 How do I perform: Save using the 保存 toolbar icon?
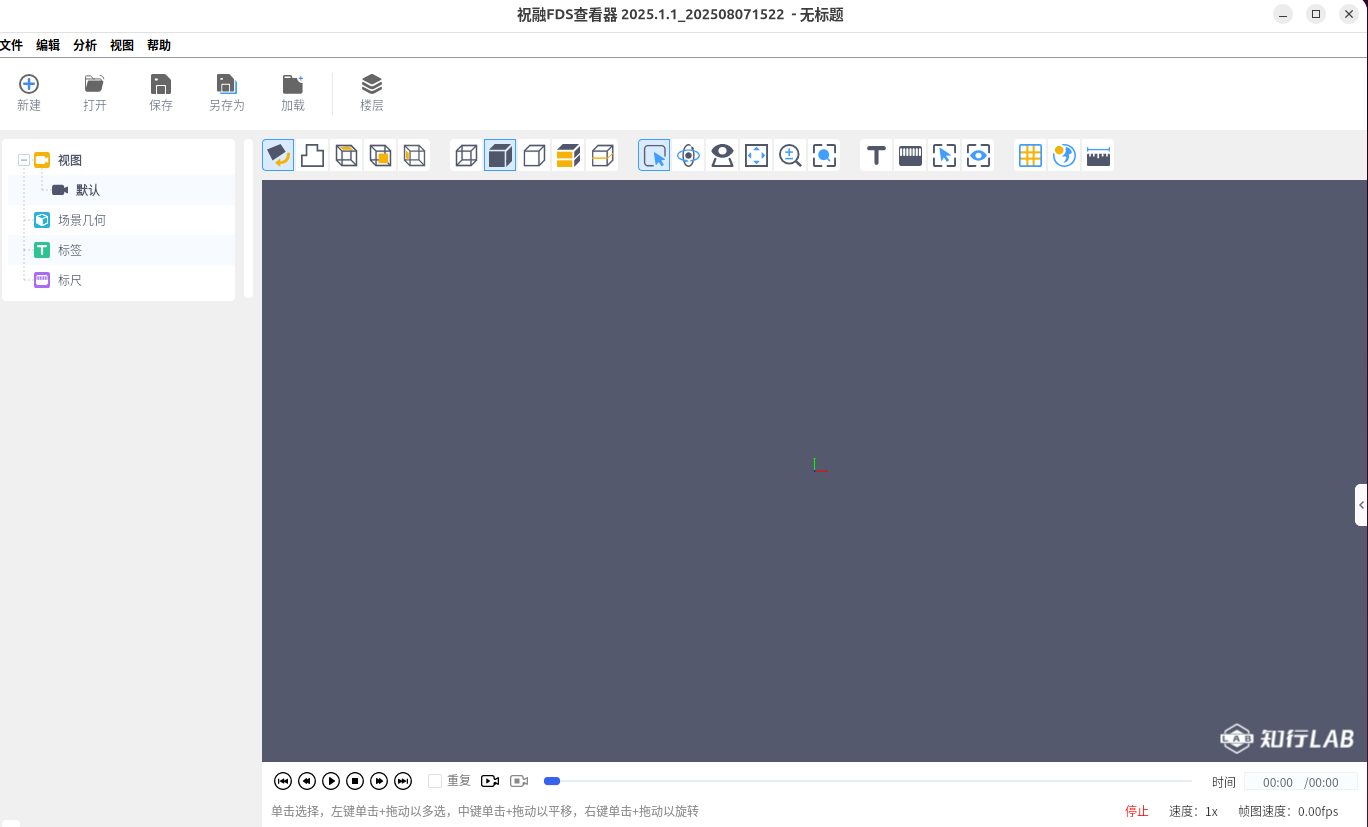coord(161,92)
